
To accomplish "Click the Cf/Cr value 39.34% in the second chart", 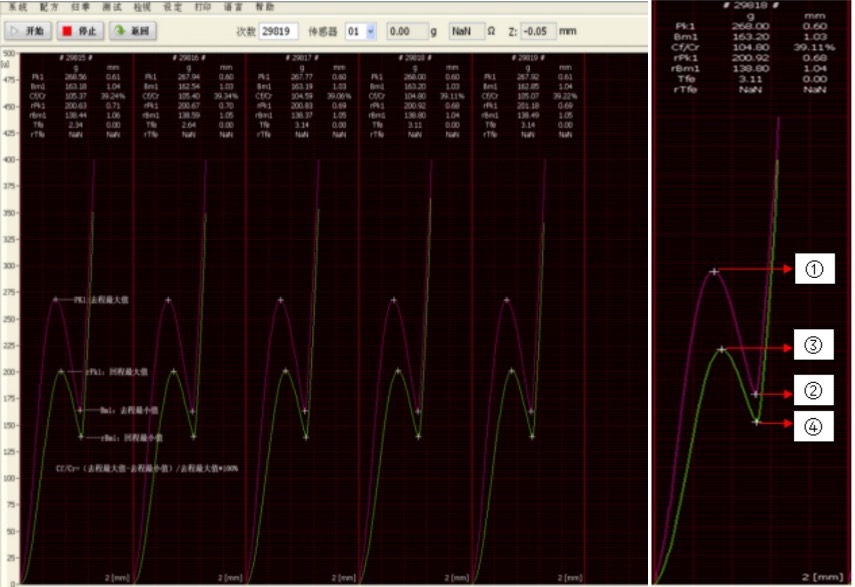I will coord(226,96).
